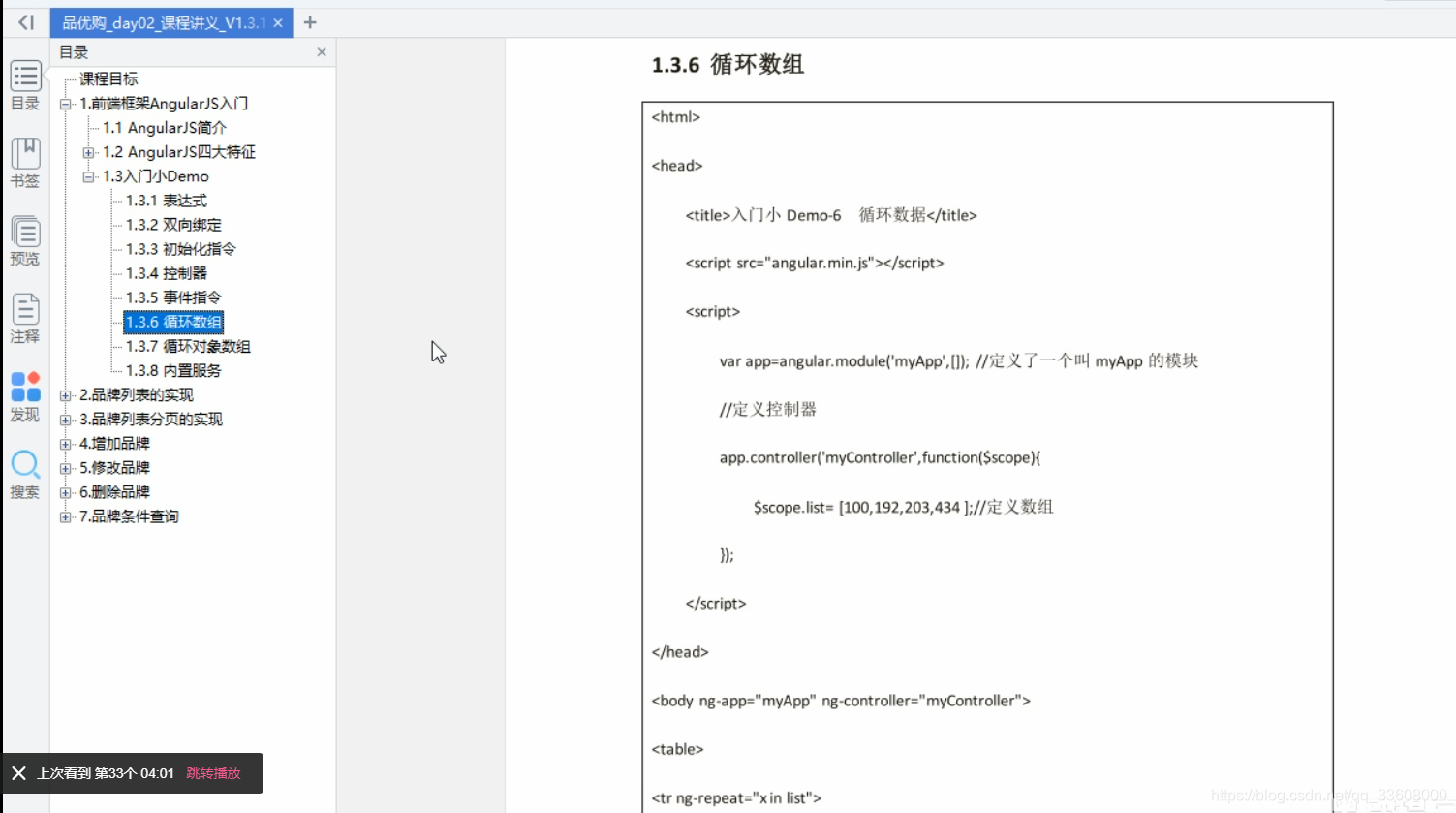Viewport: 1456px width, 813px height.
Task: Click the $scope.list array definition line
Action: [903, 507]
